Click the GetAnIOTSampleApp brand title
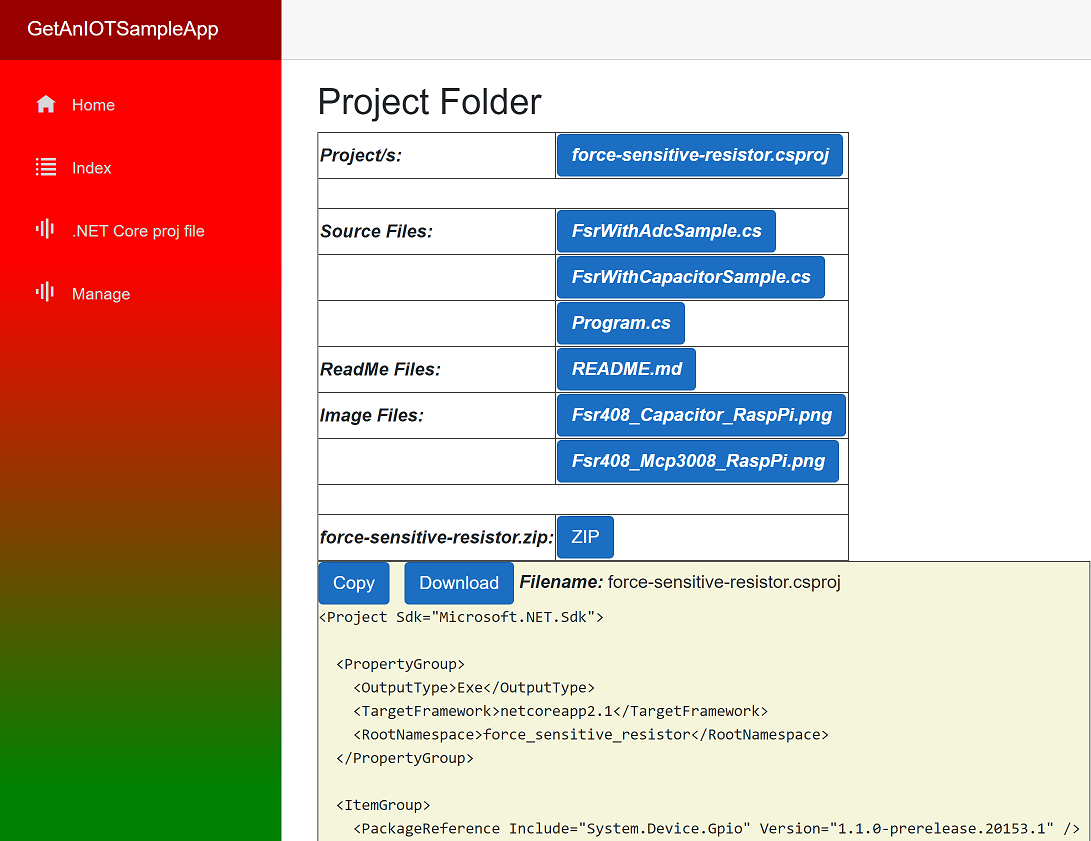The height and width of the screenshot is (841, 1091). click(x=122, y=29)
